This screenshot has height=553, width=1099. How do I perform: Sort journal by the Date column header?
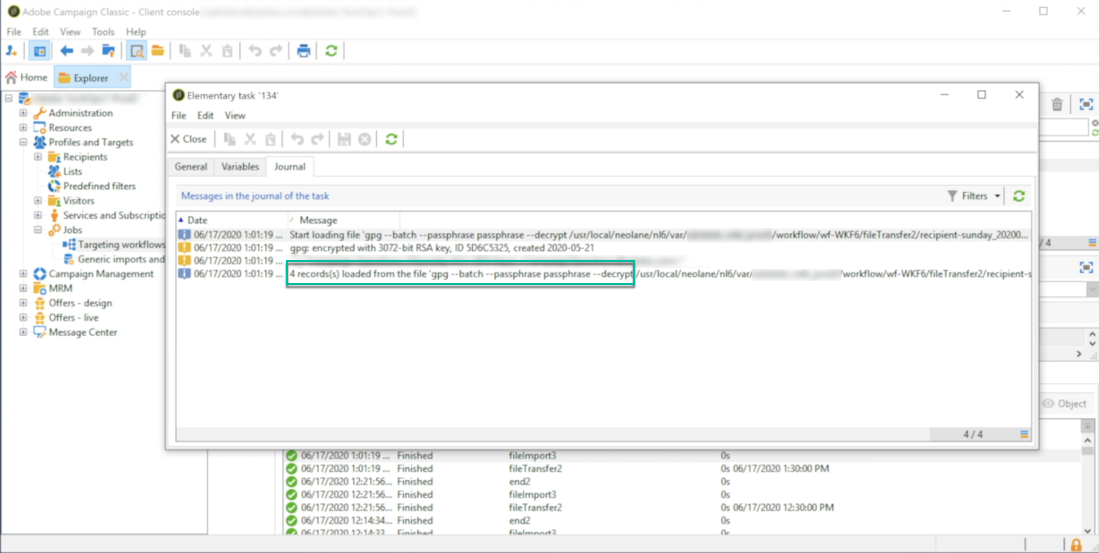click(x=231, y=220)
